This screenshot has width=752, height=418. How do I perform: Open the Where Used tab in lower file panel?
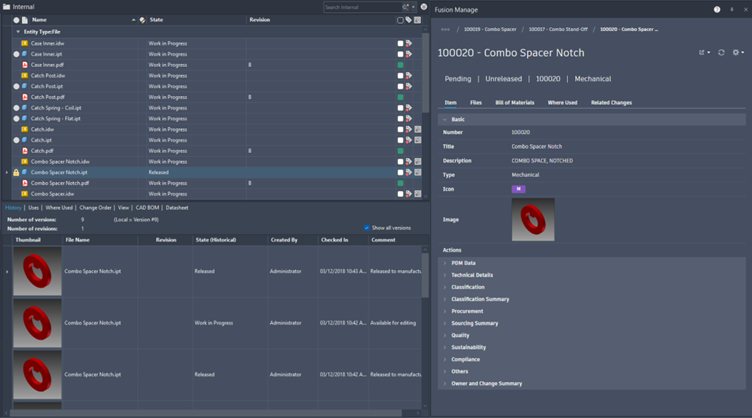point(59,208)
